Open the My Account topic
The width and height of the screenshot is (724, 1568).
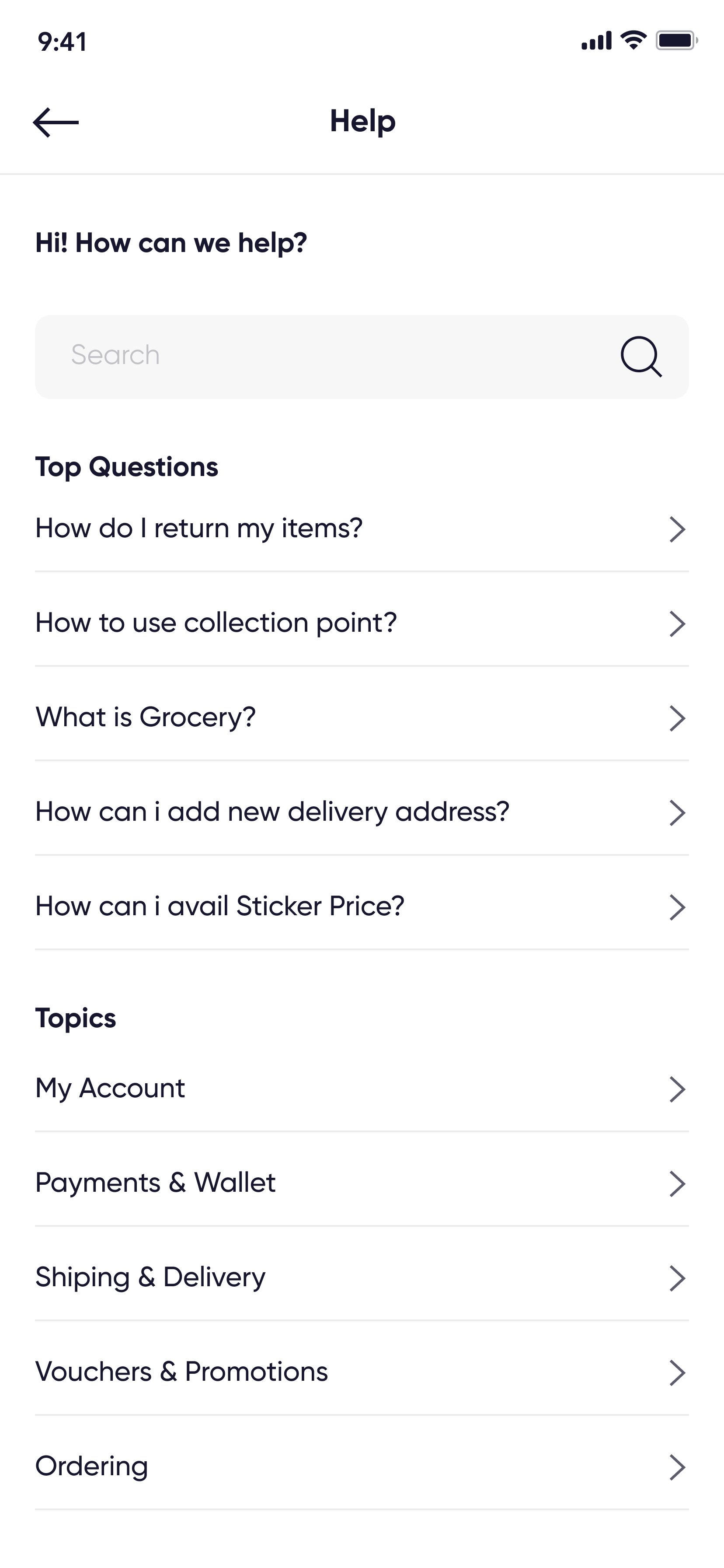coord(110,1088)
